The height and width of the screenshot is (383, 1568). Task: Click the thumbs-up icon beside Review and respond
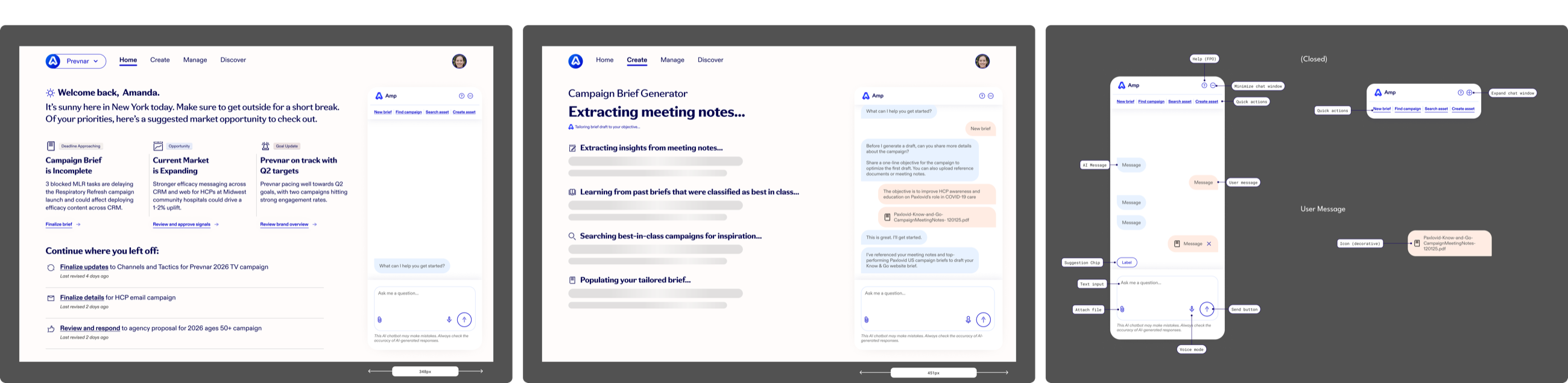[x=51, y=329]
